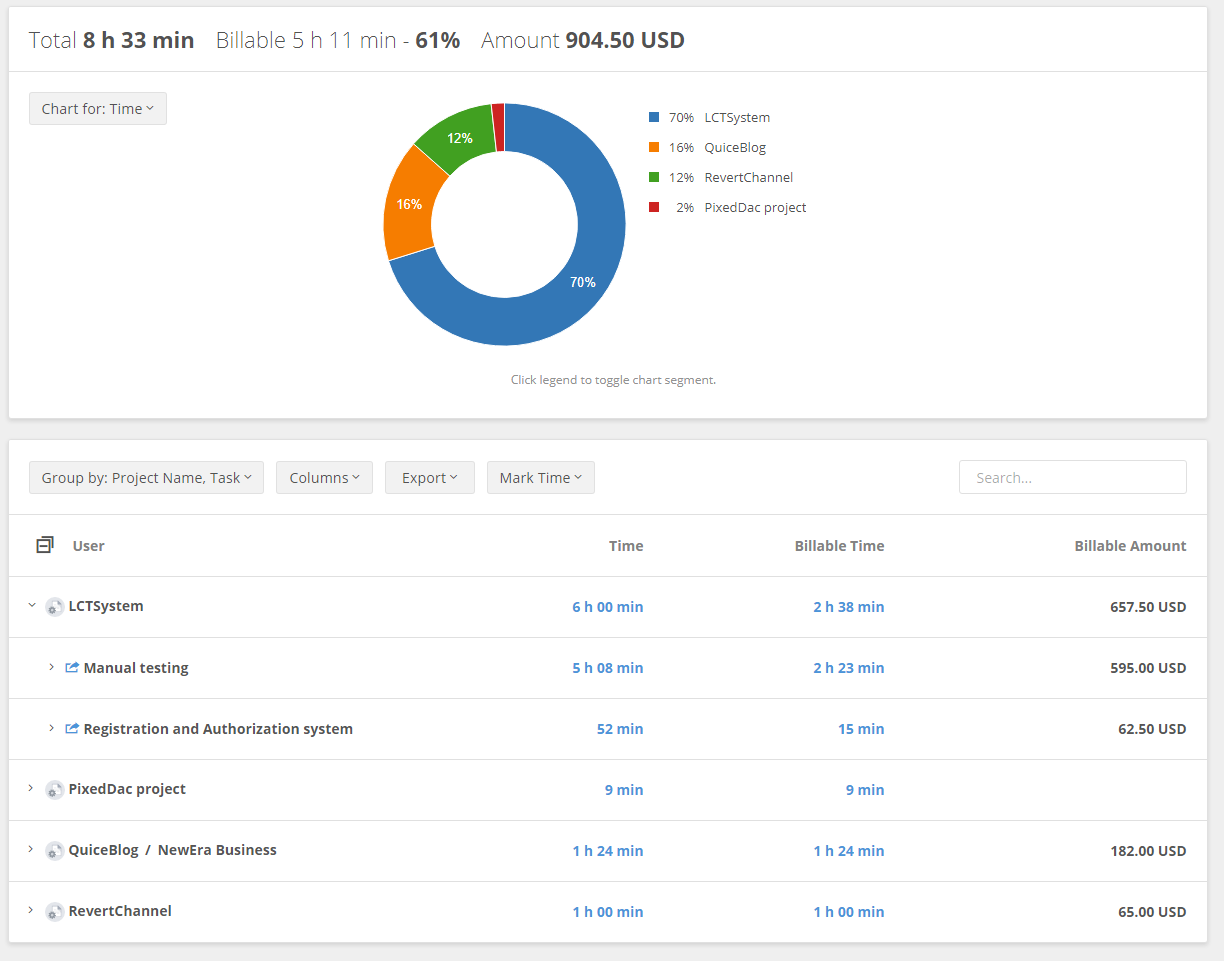Open the Registration and Authorization link icon
The image size is (1224, 961).
[x=72, y=728]
